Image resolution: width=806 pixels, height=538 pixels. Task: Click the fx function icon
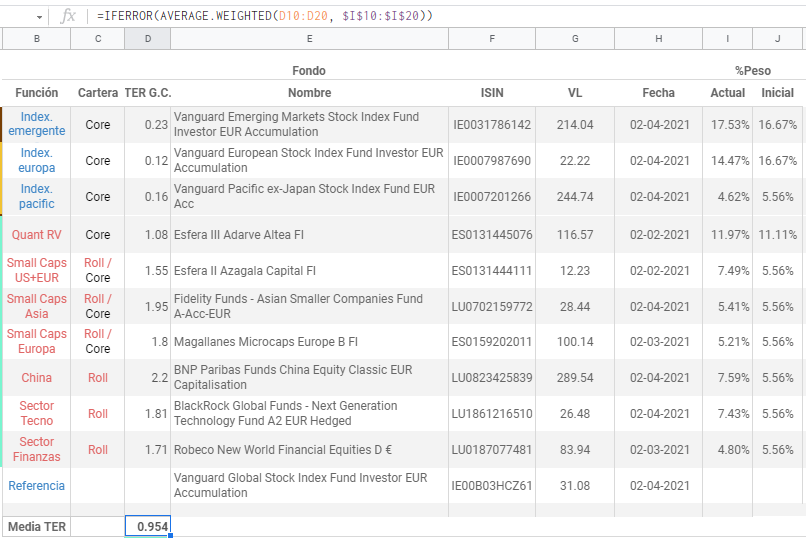point(68,16)
